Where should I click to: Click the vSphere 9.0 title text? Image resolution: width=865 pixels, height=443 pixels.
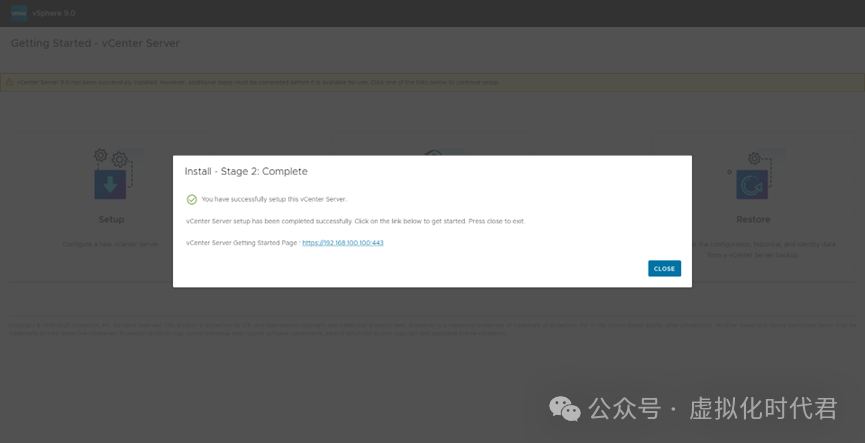(55, 13)
